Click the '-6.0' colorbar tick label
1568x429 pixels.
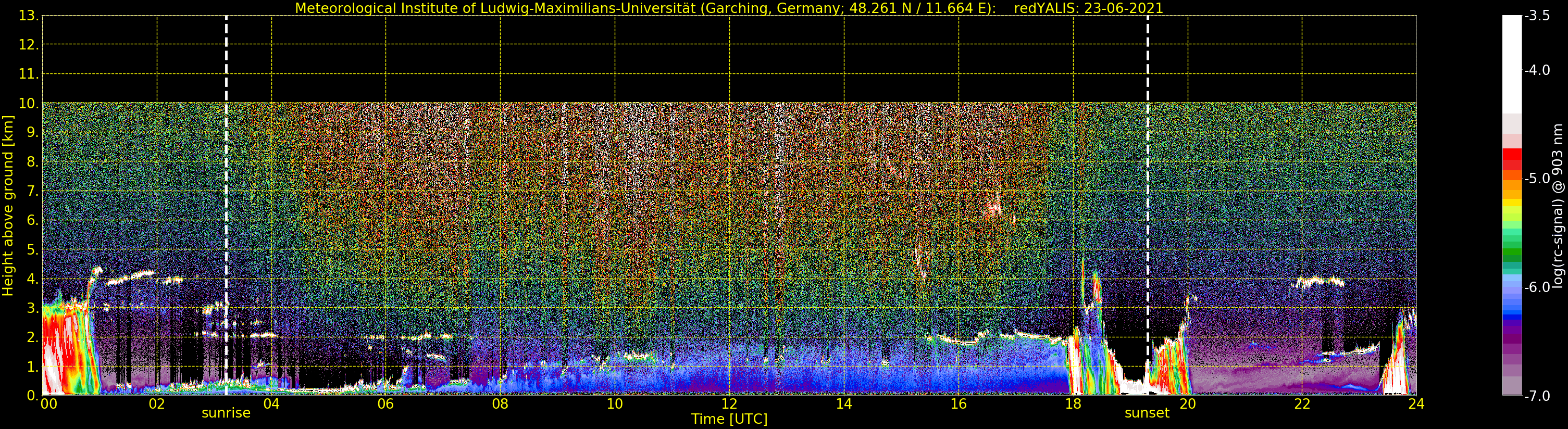[x=1537, y=287]
